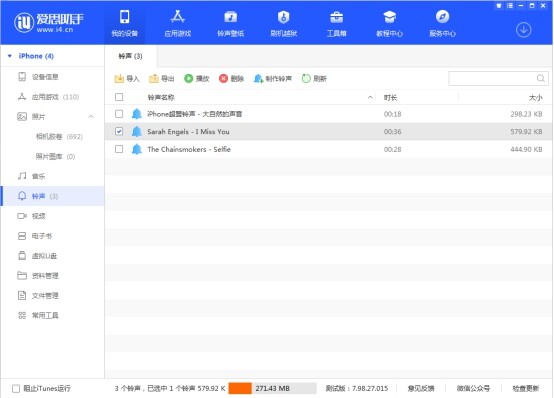The image size is (554, 398).
Task: Sort by the 时长 duration column
Action: pos(390,97)
